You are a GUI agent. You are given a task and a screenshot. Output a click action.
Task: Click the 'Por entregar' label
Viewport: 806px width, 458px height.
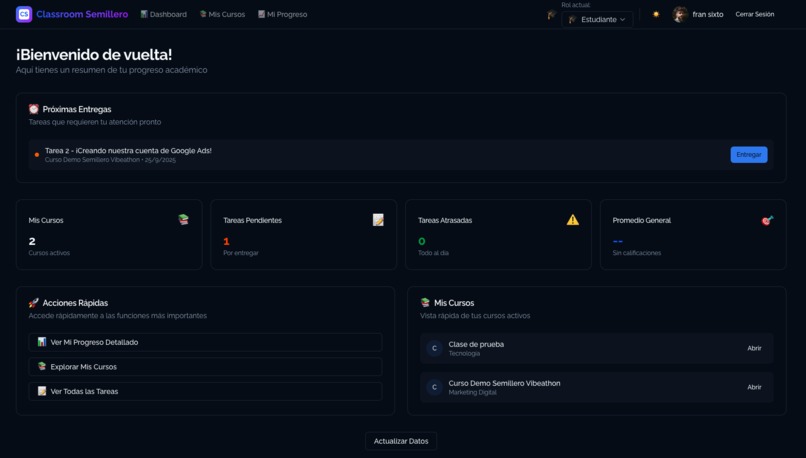click(241, 253)
